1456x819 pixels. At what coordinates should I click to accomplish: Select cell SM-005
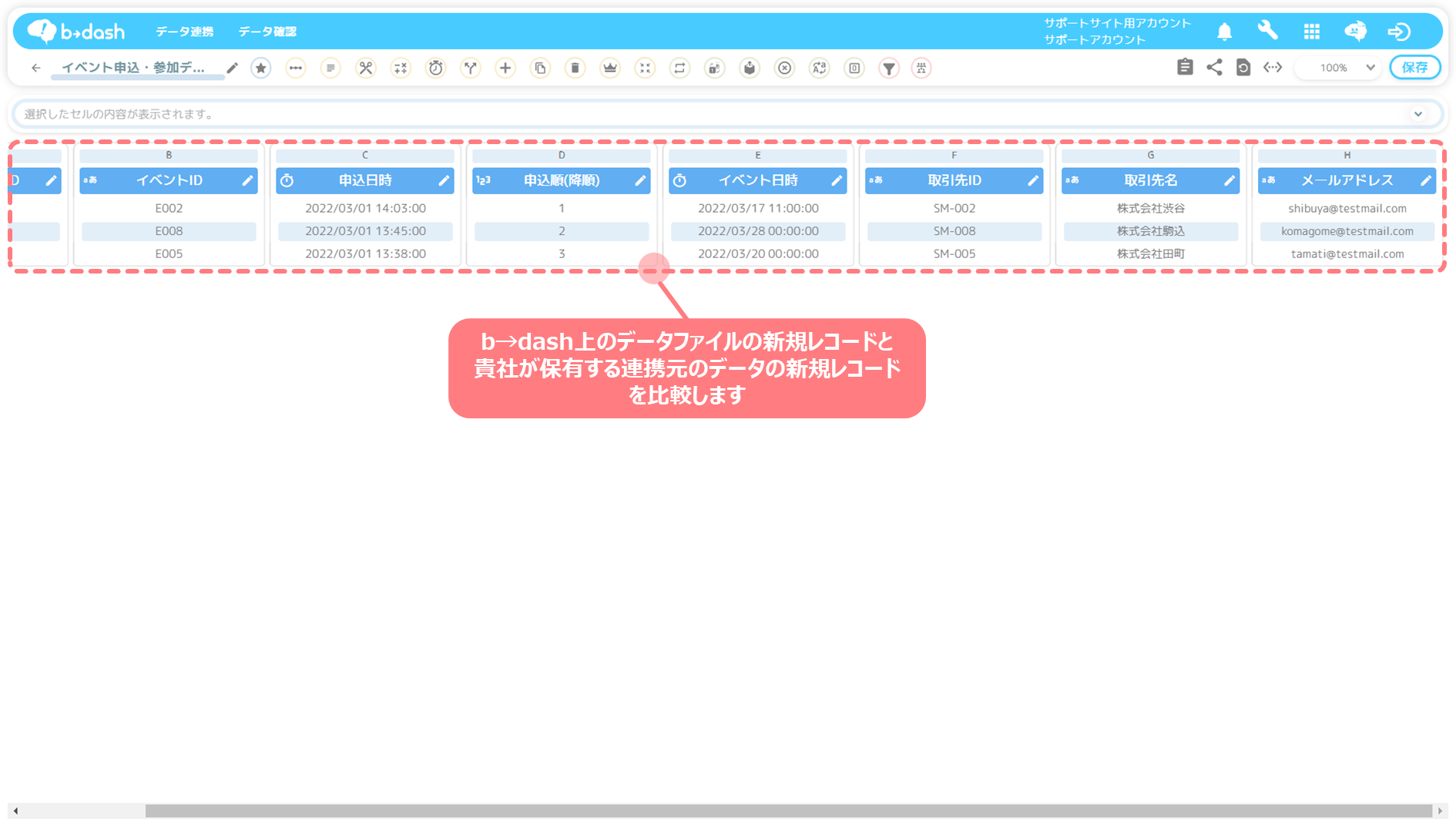coord(954,253)
